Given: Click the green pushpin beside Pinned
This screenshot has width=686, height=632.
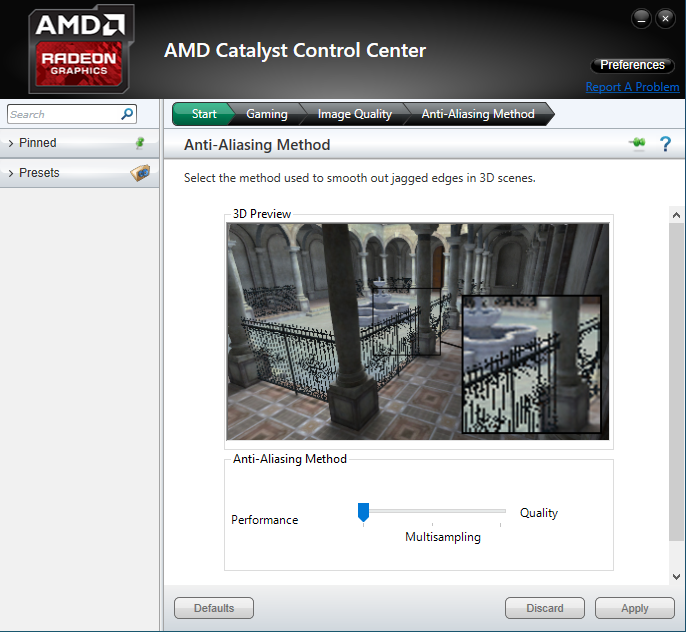Looking at the screenshot, I should pos(140,143).
